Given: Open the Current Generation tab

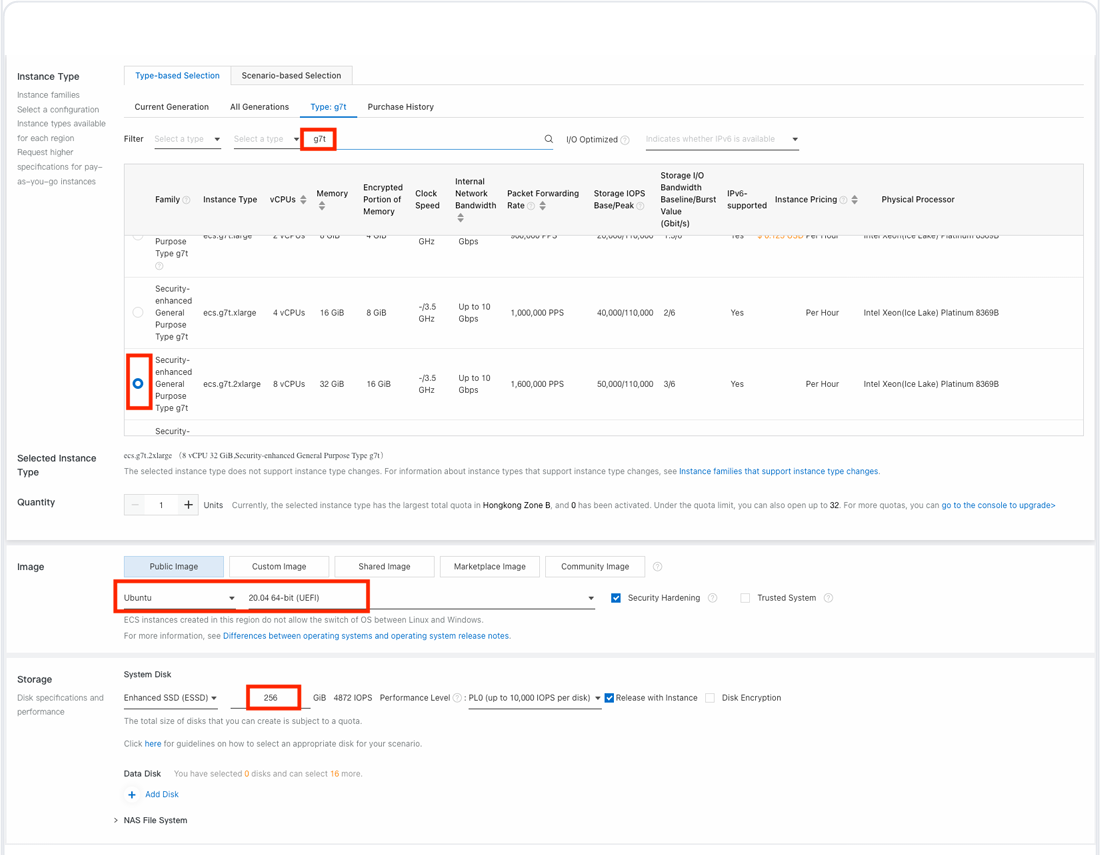Looking at the screenshot, I should pyautogui.click(x=171, y=107).
